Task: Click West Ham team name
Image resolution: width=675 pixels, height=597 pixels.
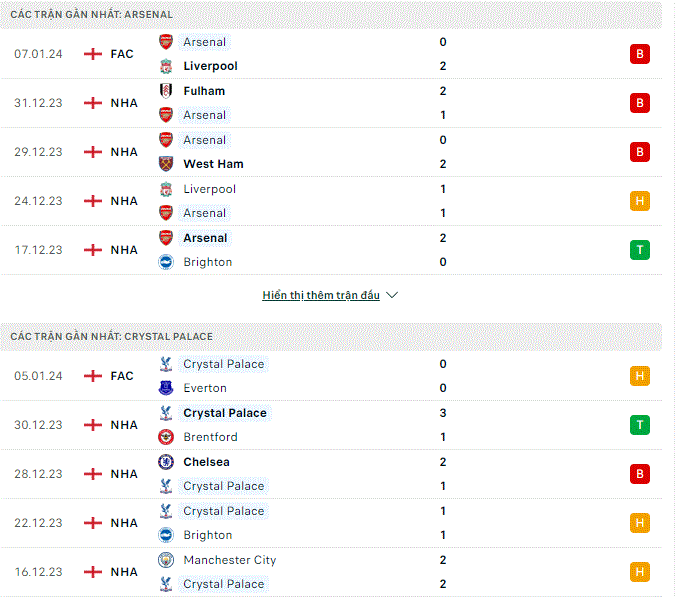Action: (x=214, y=164)
